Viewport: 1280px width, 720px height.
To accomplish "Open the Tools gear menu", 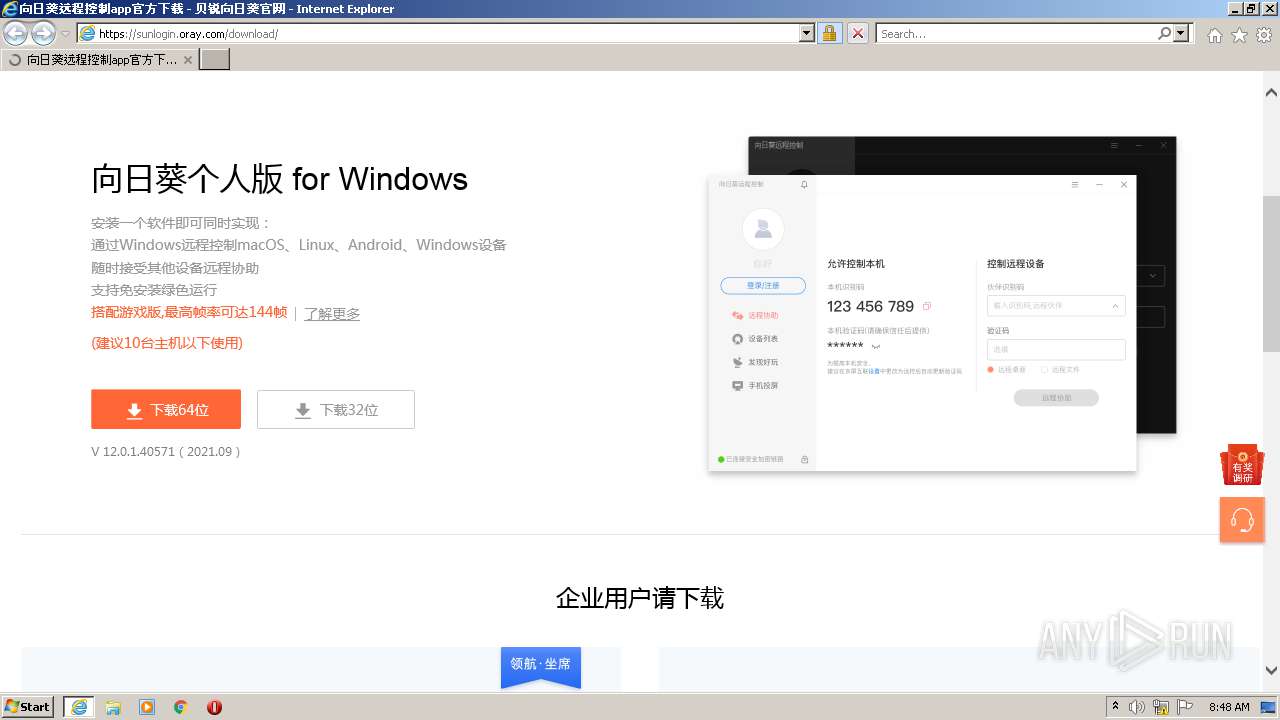I will pyautogui.click(x=1264, y=35).
